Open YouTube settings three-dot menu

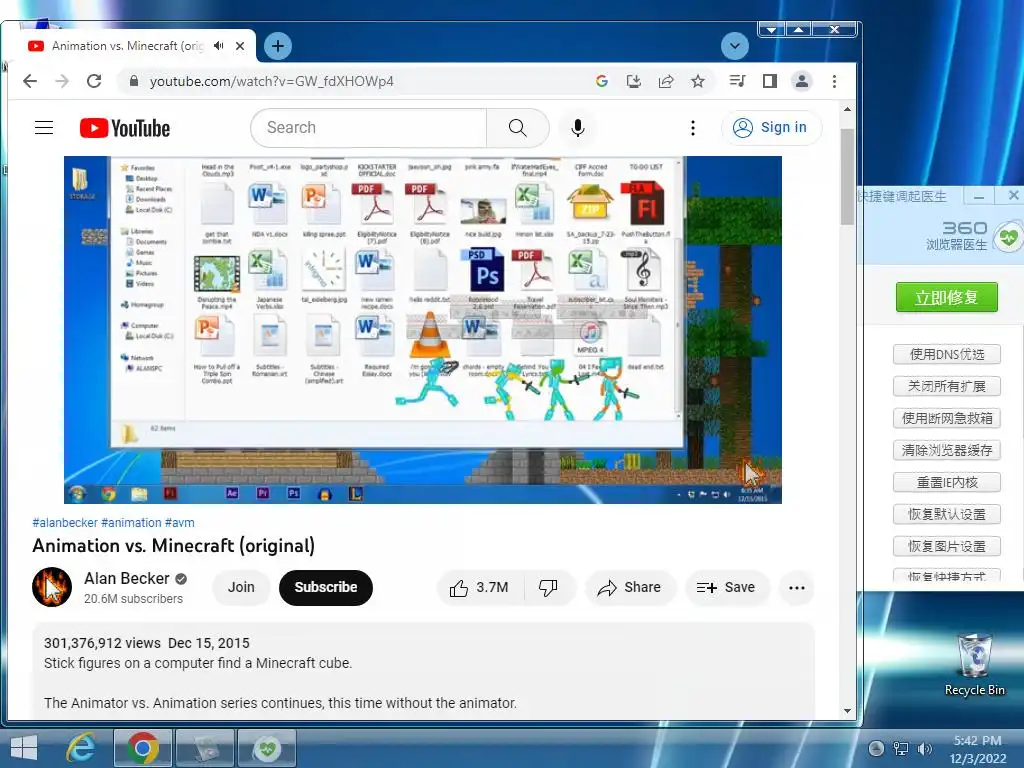coord(693,128)
